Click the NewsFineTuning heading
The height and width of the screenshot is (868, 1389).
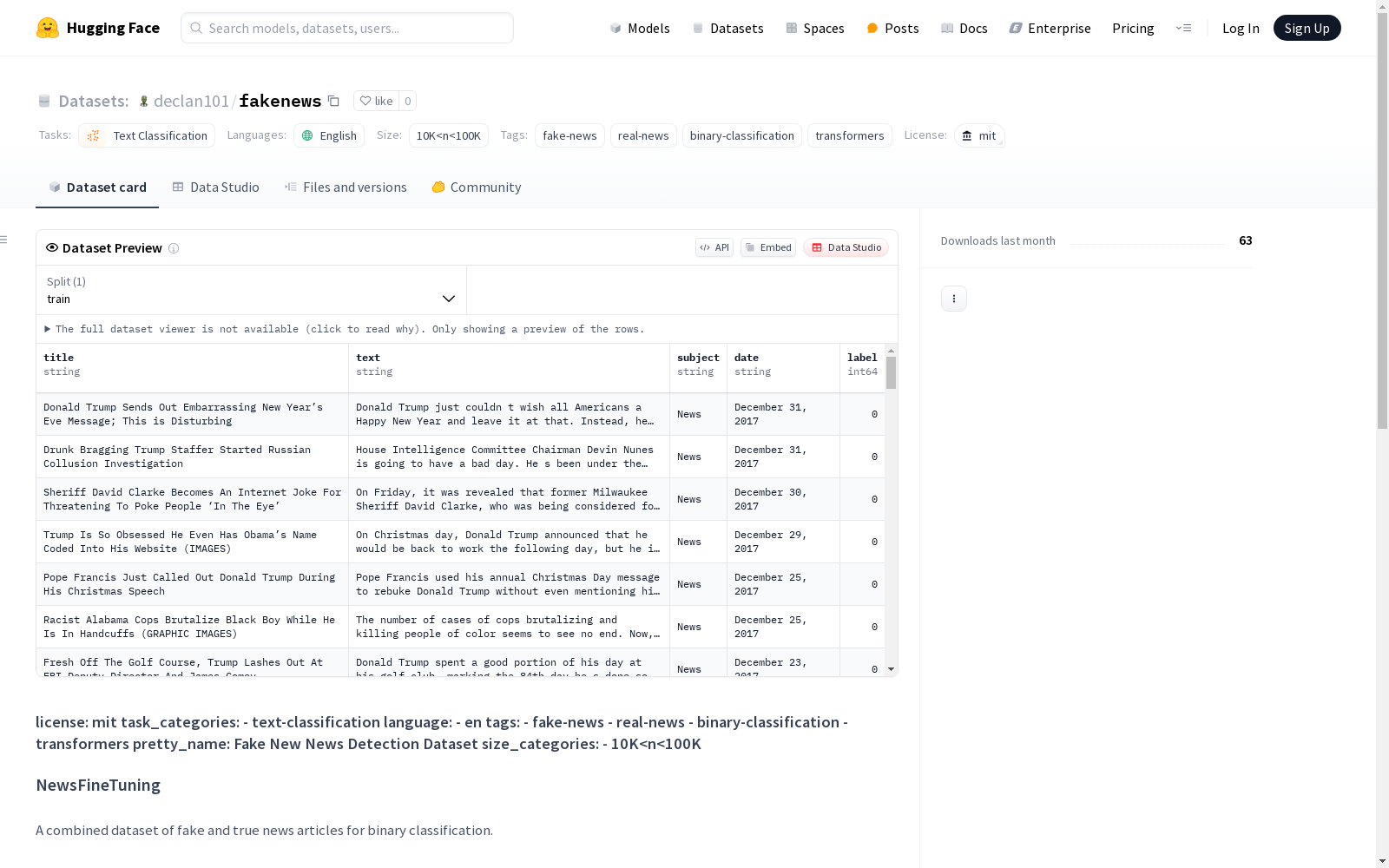[98, 785]
